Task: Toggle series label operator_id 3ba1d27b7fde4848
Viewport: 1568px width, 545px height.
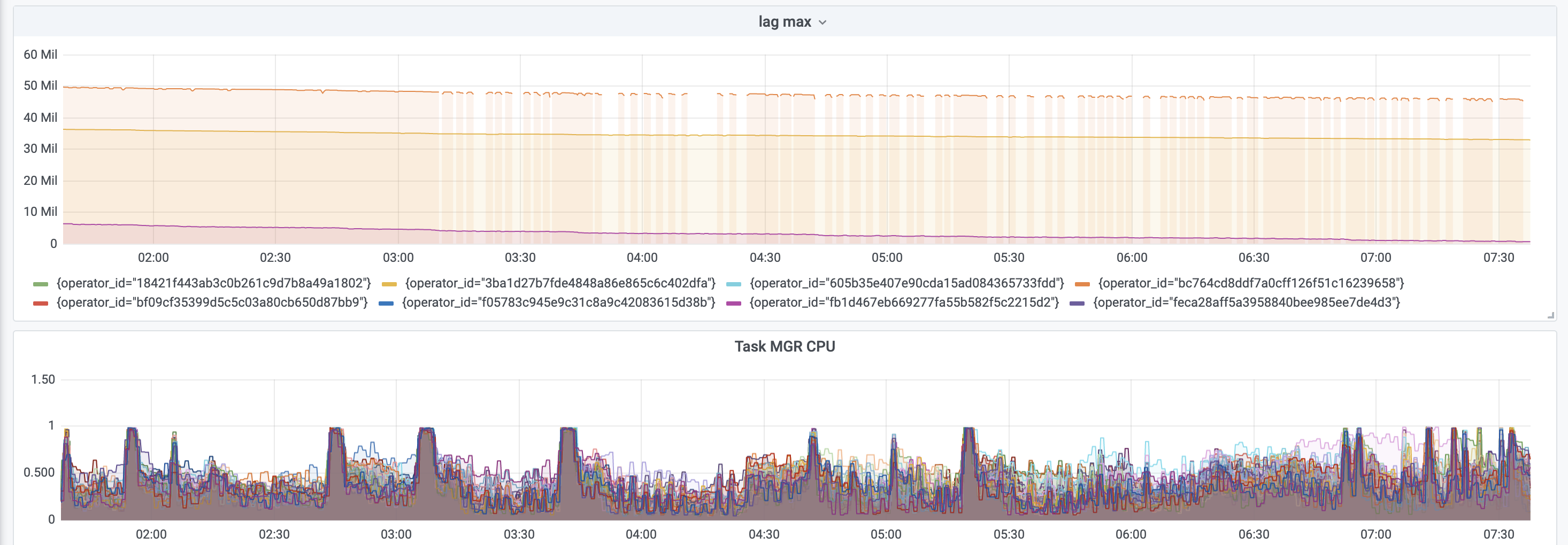Action: click(x=560, y=283)
